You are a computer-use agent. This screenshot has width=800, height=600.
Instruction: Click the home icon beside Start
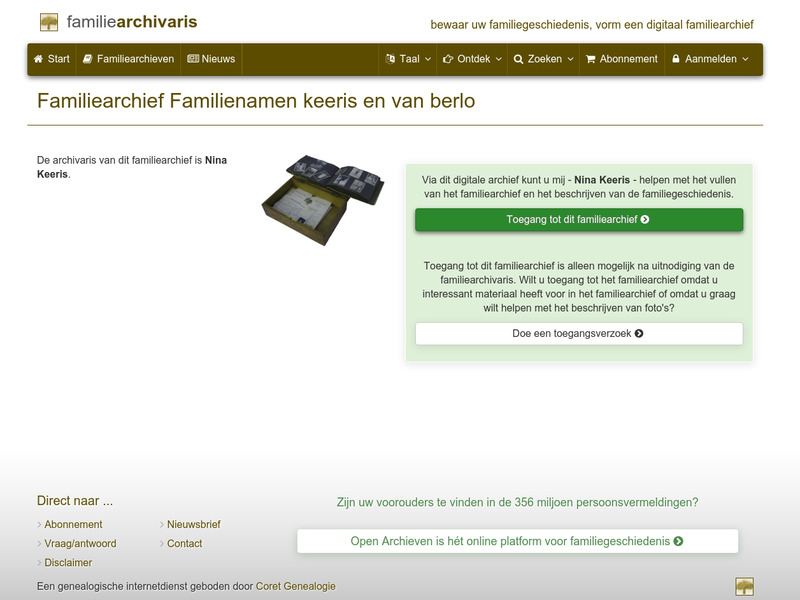click(38, 59)
